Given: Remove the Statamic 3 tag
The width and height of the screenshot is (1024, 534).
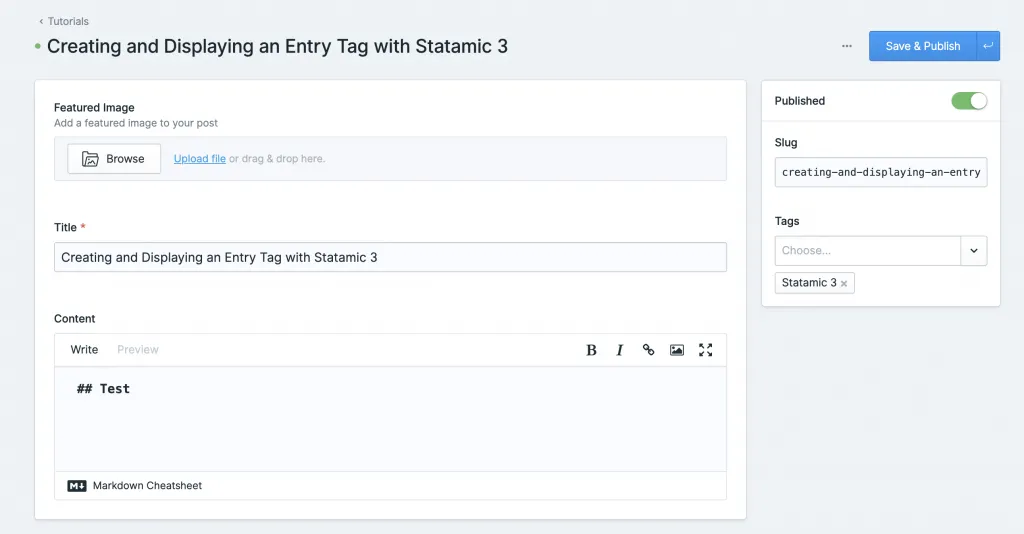Looking at the screenshot, I should (x=844, y=283).
